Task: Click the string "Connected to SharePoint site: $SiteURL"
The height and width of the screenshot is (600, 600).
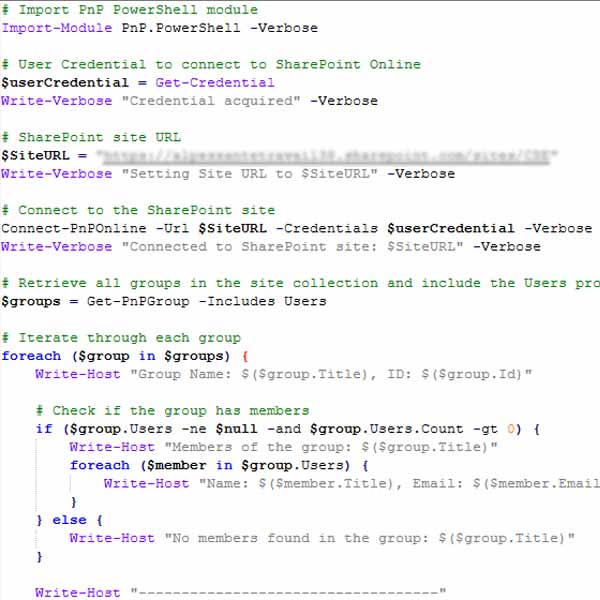Action: click(292, 246)
